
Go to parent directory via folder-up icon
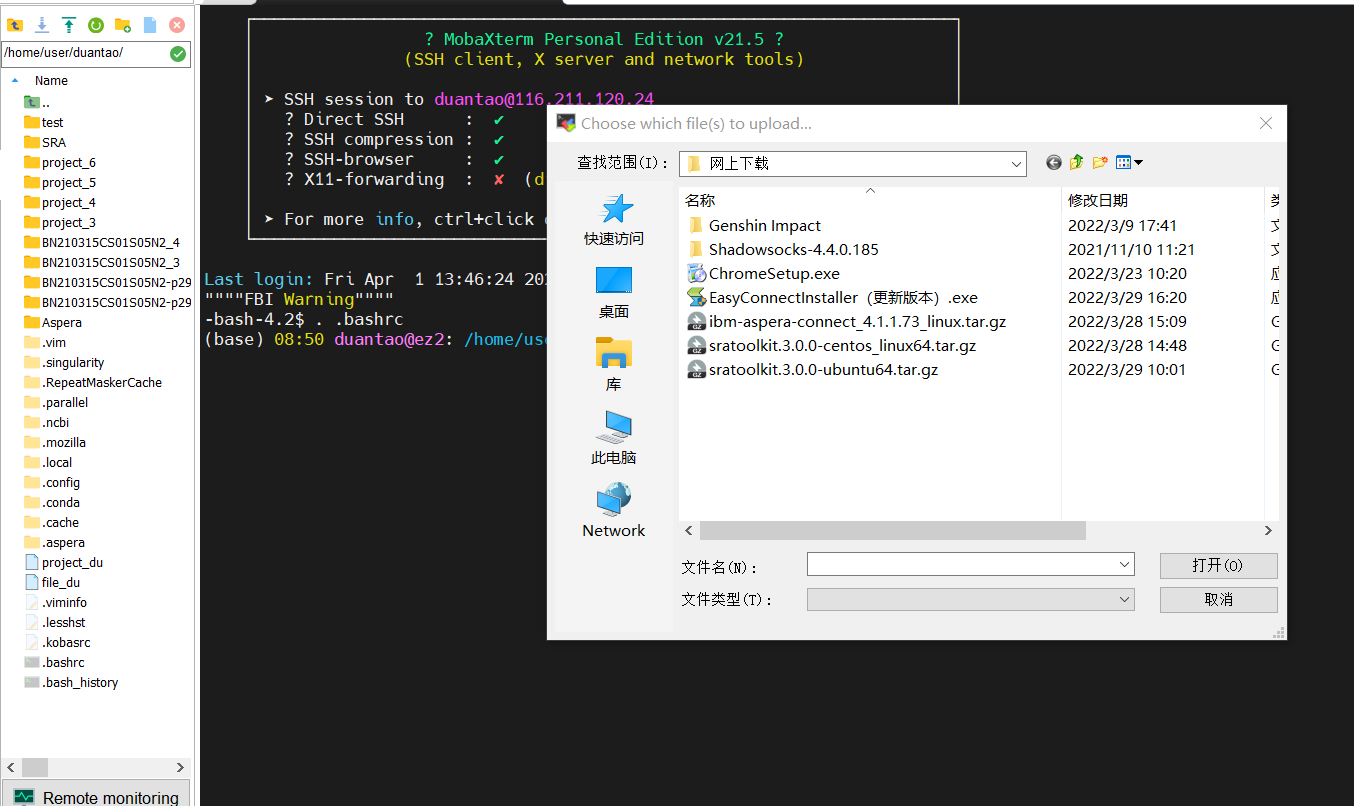pyautogui.click(x=15, y=25)
